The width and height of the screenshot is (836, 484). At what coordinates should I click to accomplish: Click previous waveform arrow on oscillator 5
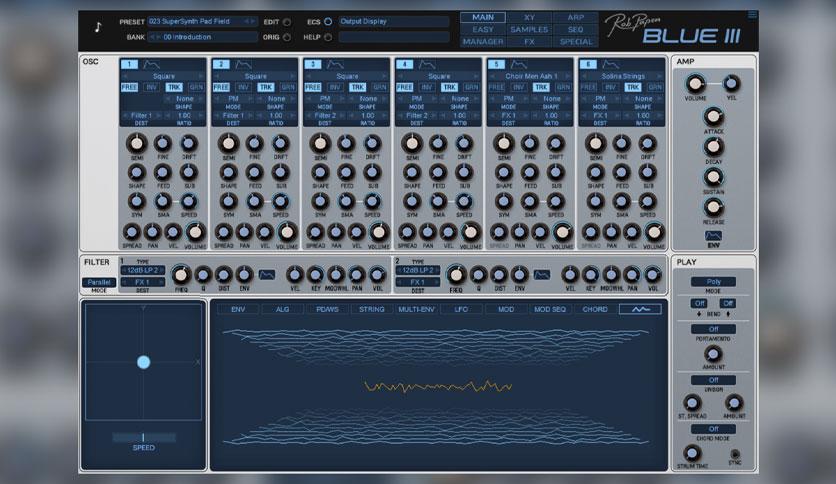click(492, 76)
